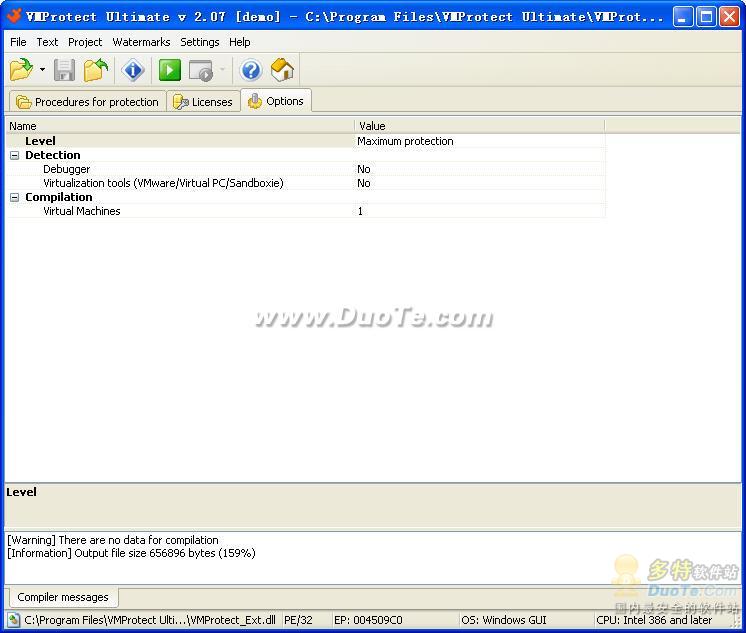Click the VMProtect_Ext.dll path in status bar
Screen dimensions: 746x633
tap(150, 620)
